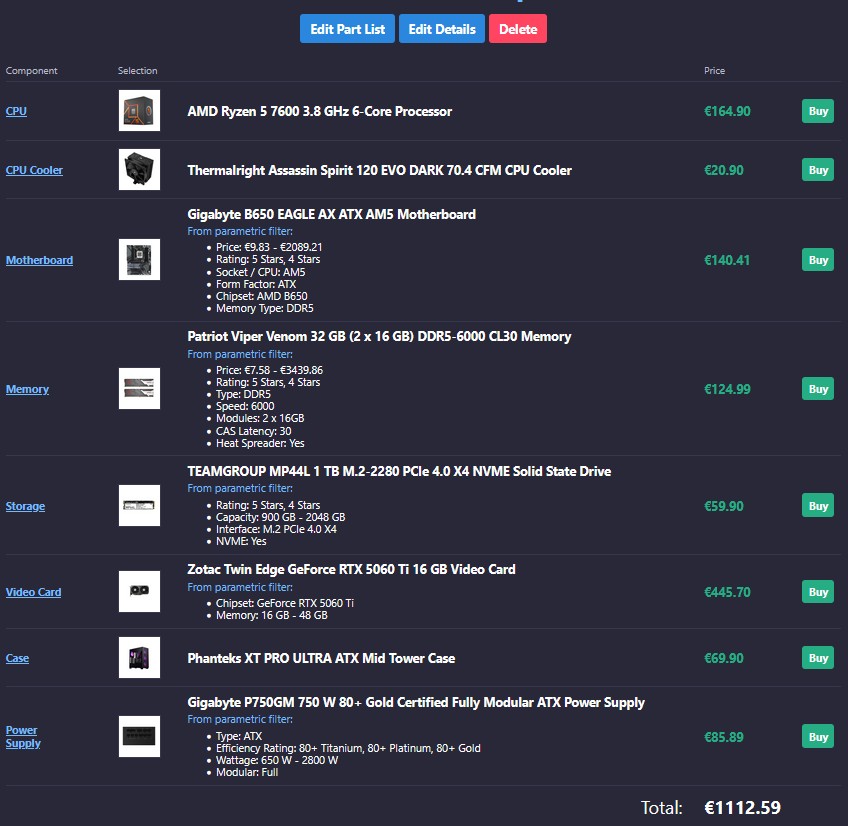
Task: Open AMD Ryzen 5 7600 product name
Action: tap(320, 111)
